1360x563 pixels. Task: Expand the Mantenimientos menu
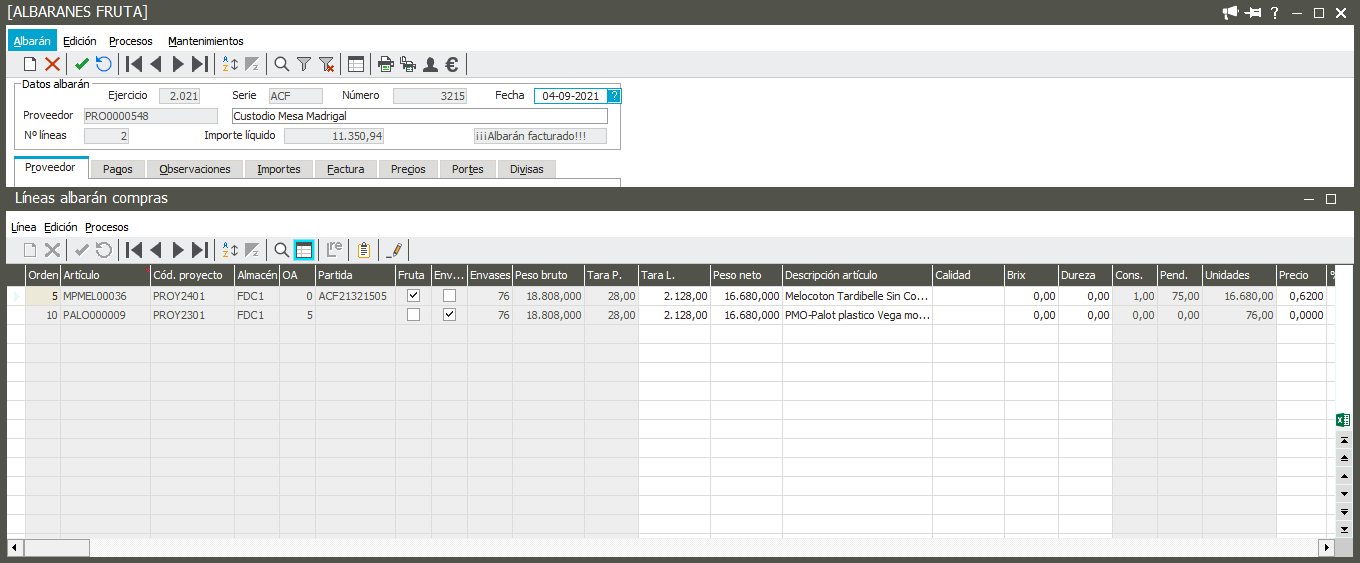point(205,41)
